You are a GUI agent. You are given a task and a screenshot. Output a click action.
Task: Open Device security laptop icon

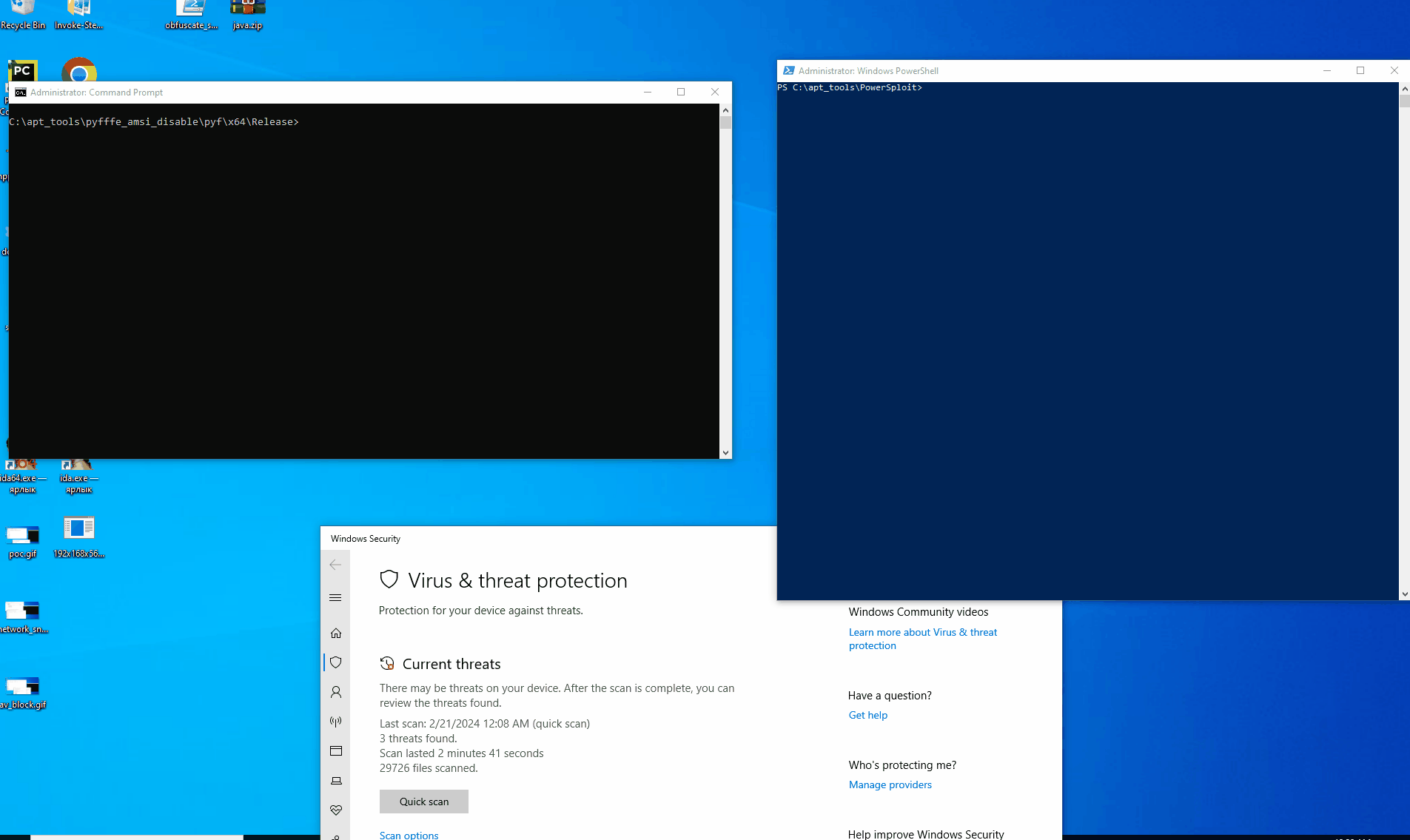[336, 781]
